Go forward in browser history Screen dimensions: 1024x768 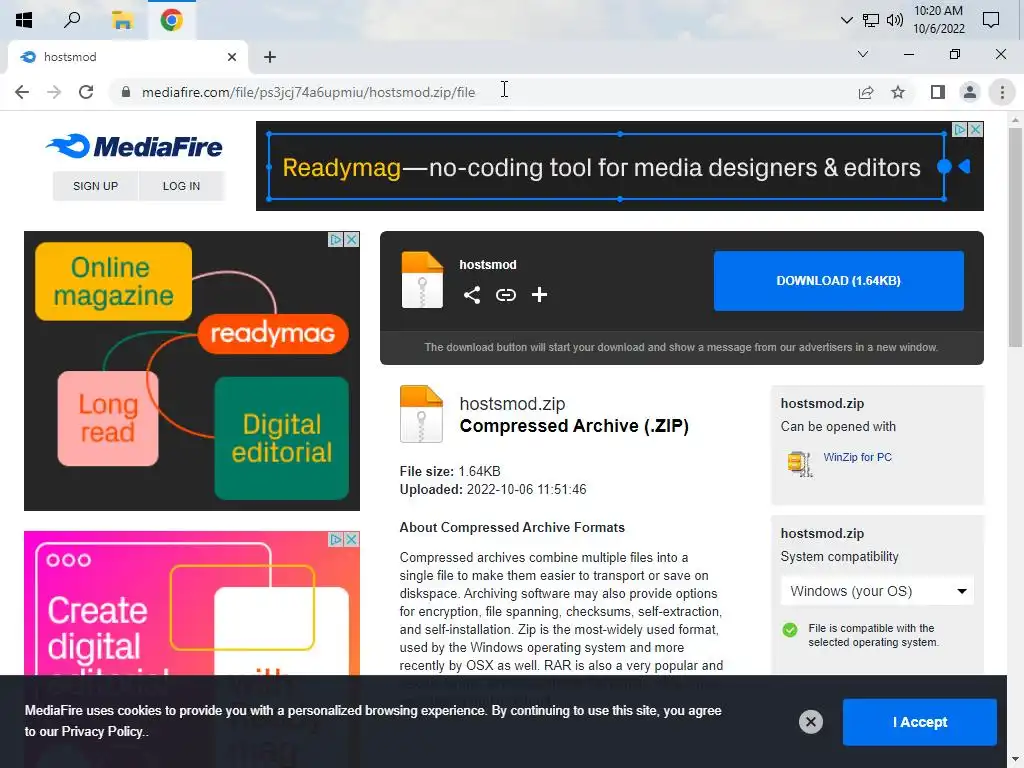(54, 92)
